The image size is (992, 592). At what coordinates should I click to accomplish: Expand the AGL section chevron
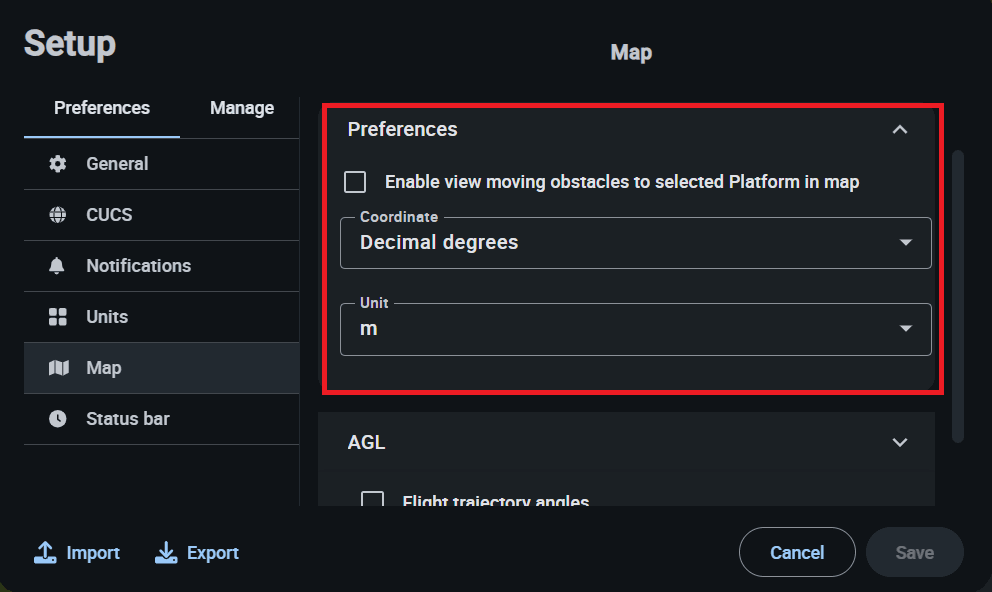(x=900, y=442)
